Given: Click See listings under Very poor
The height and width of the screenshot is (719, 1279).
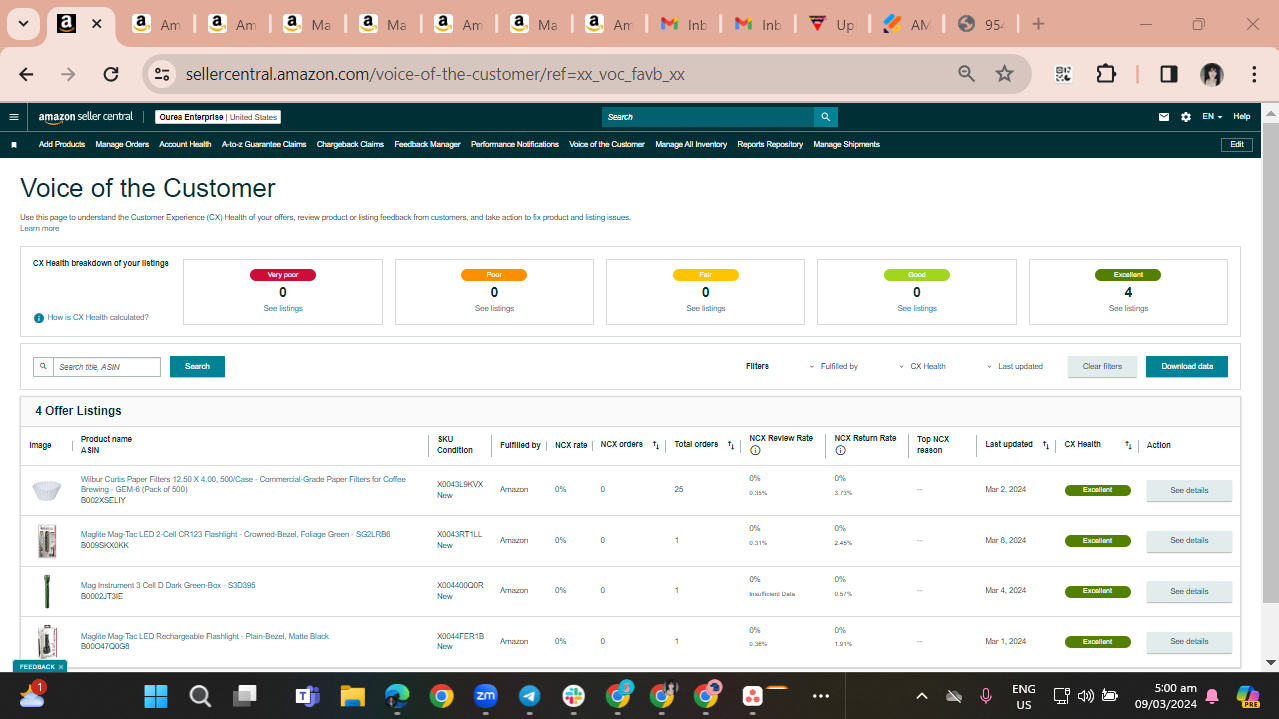Looking at the screenshot, I should click(283, 308).
